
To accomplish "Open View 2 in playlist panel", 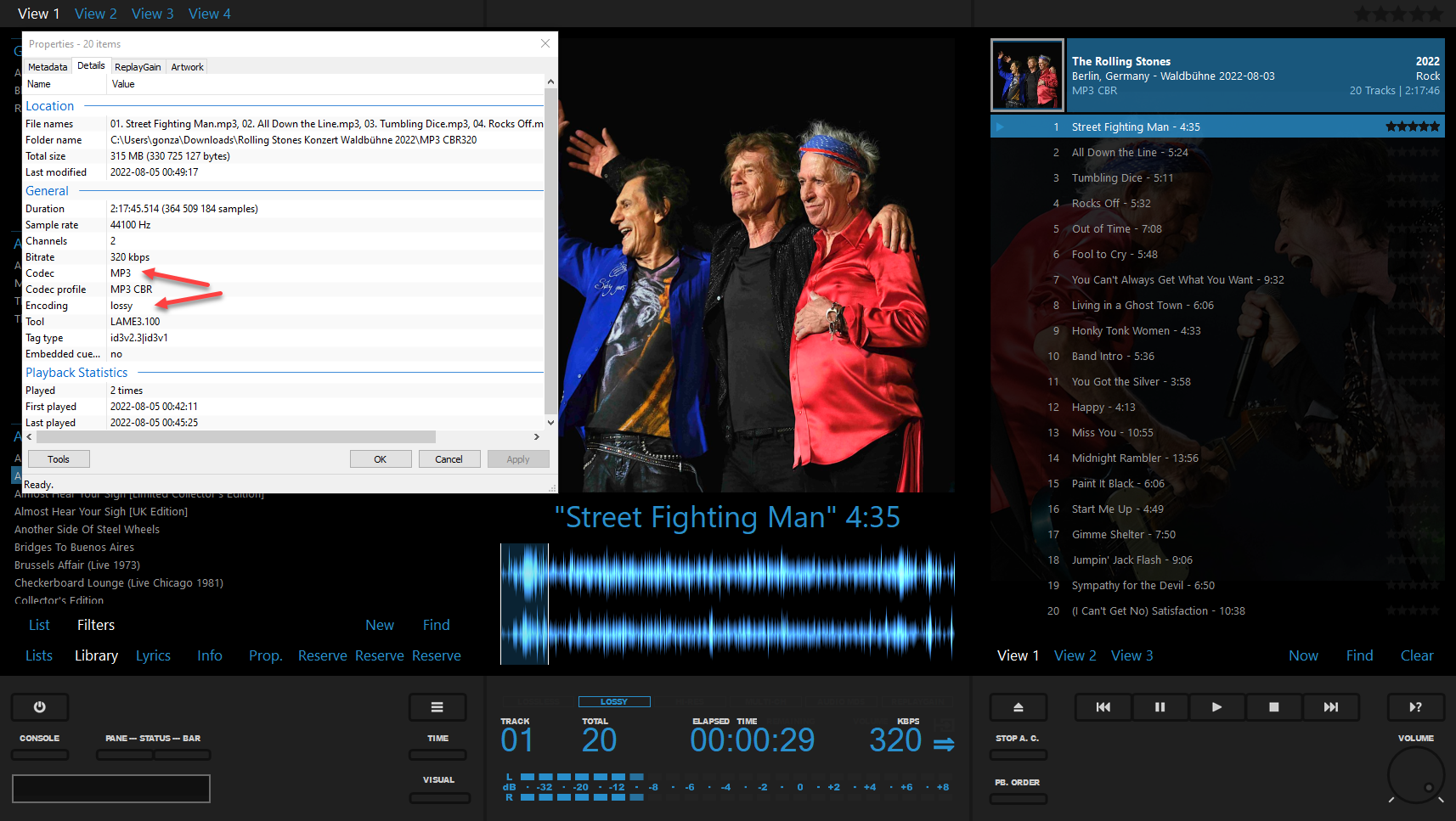I will coord(1075,655).
